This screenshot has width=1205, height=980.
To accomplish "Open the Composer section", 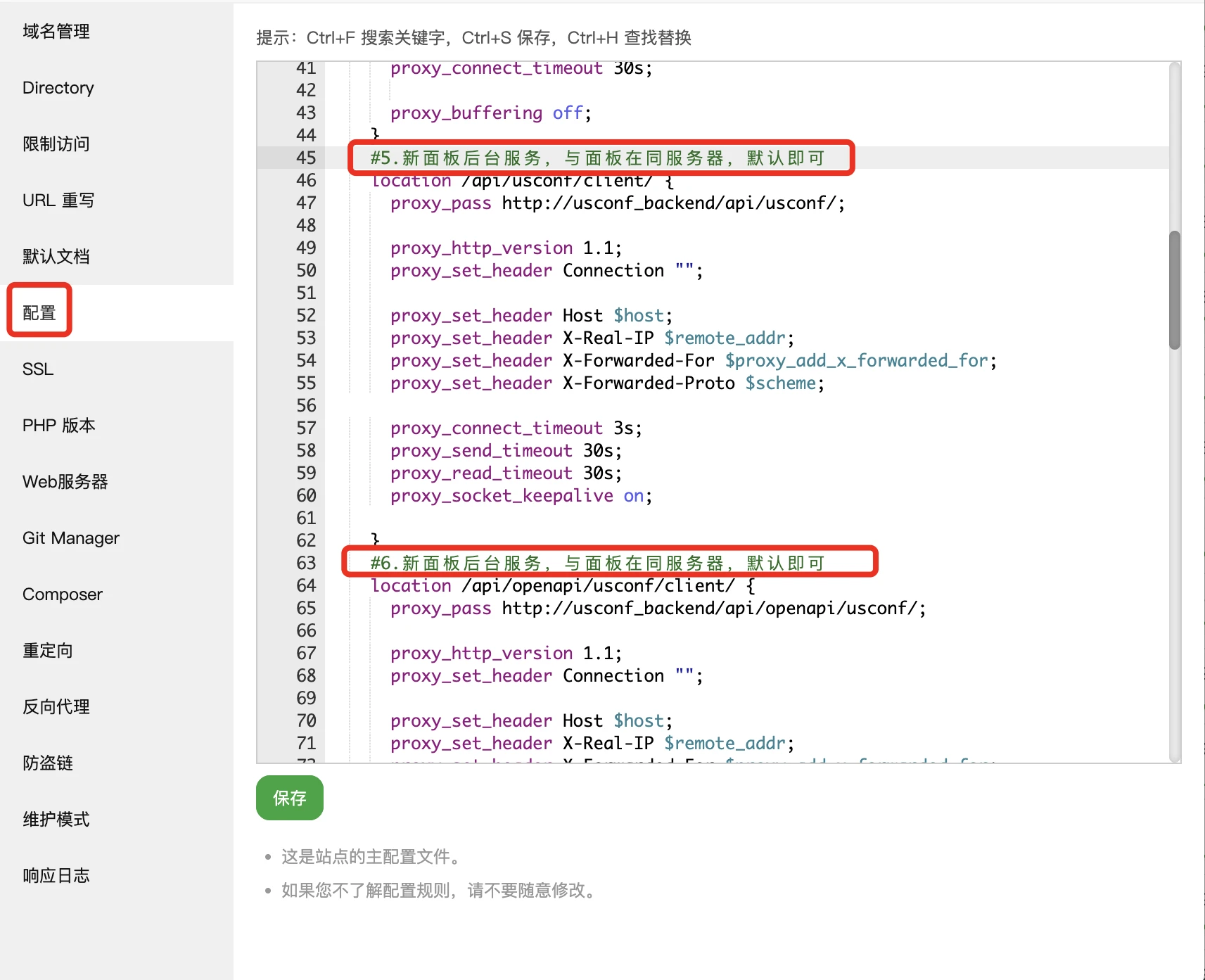I will tap(63, 594).
